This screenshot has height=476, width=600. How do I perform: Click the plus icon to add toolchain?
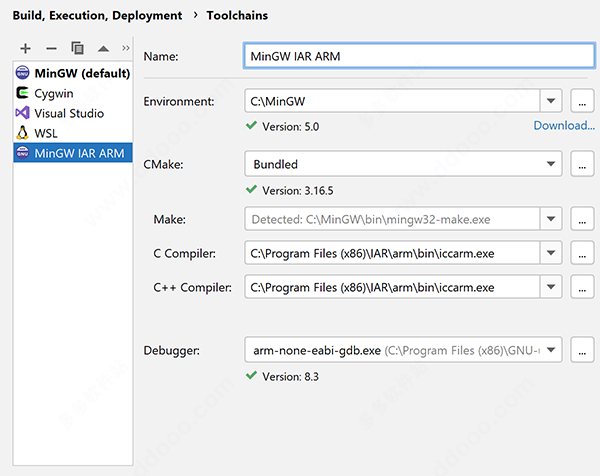[26, 48]
